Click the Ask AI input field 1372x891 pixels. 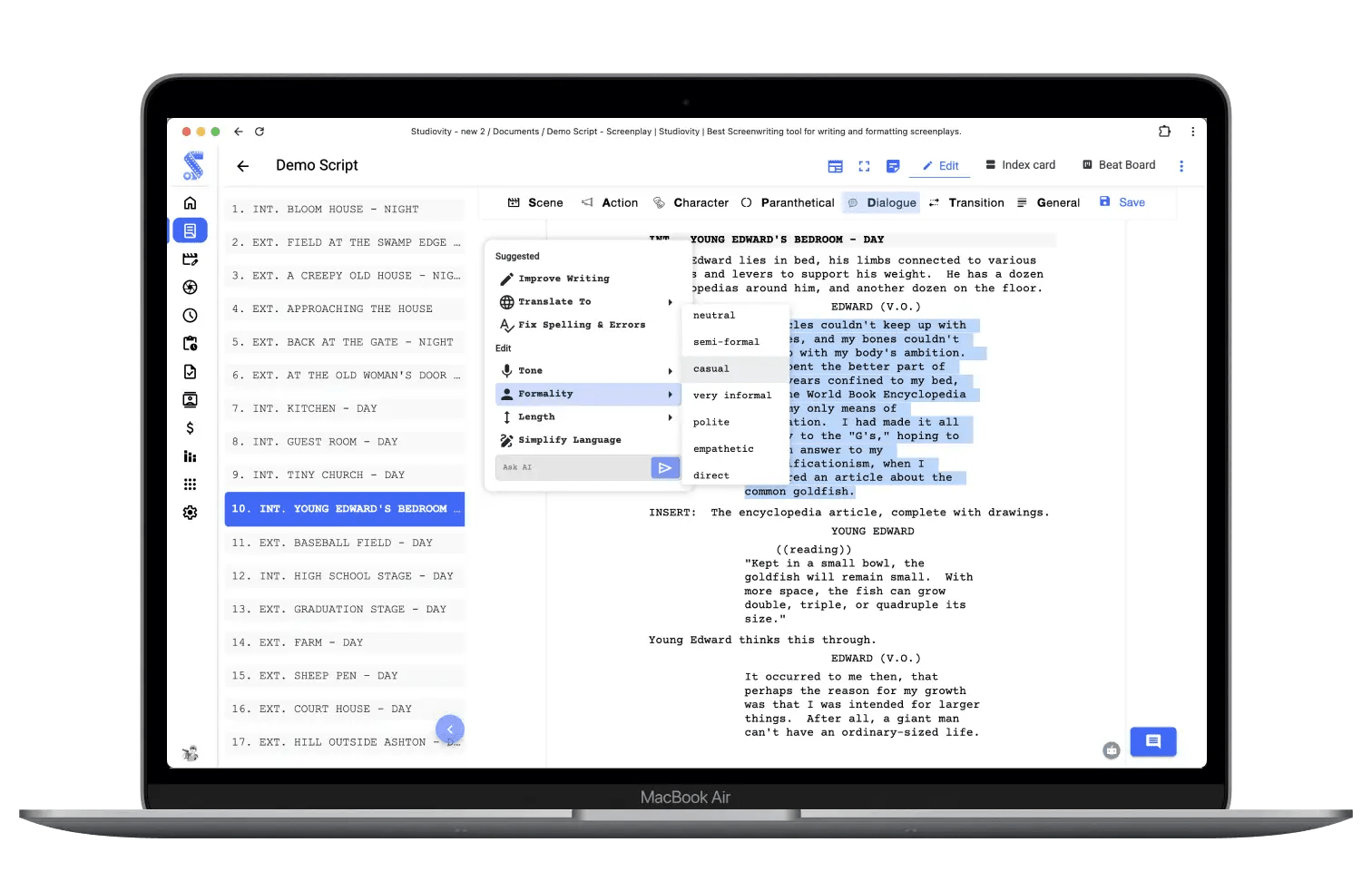coord(572,466)
